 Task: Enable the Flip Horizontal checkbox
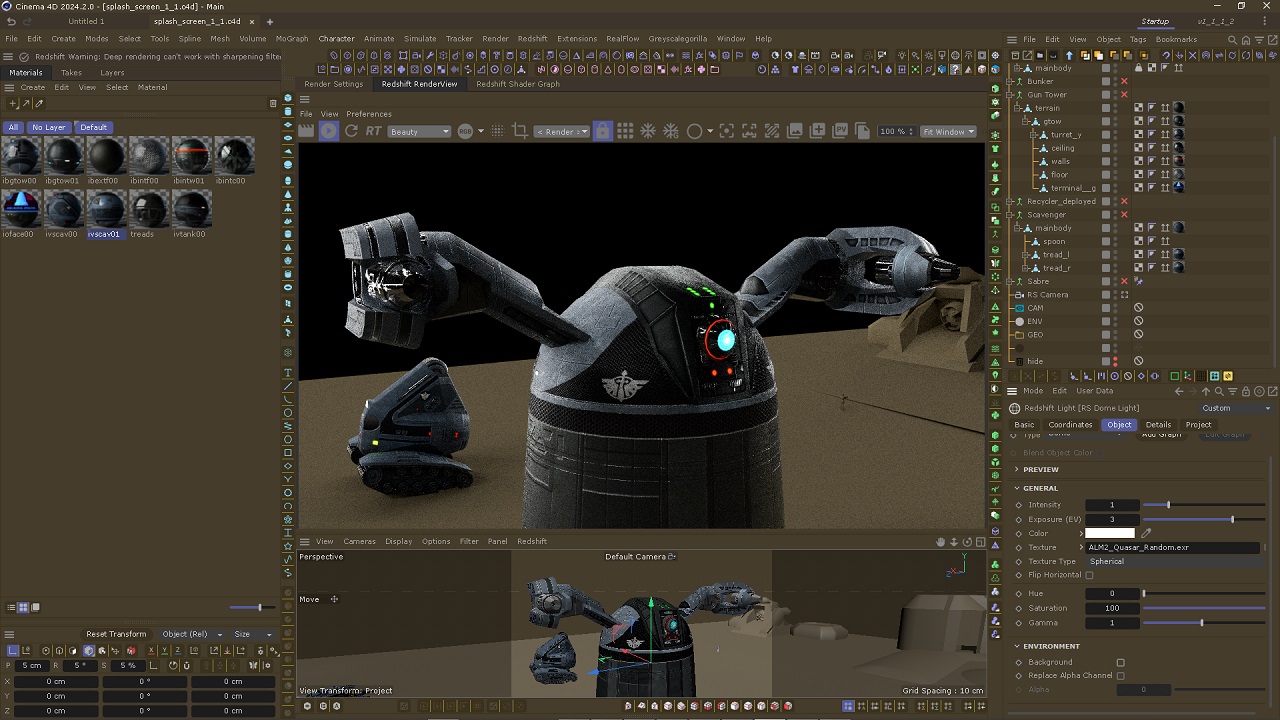pos(1089,575)
